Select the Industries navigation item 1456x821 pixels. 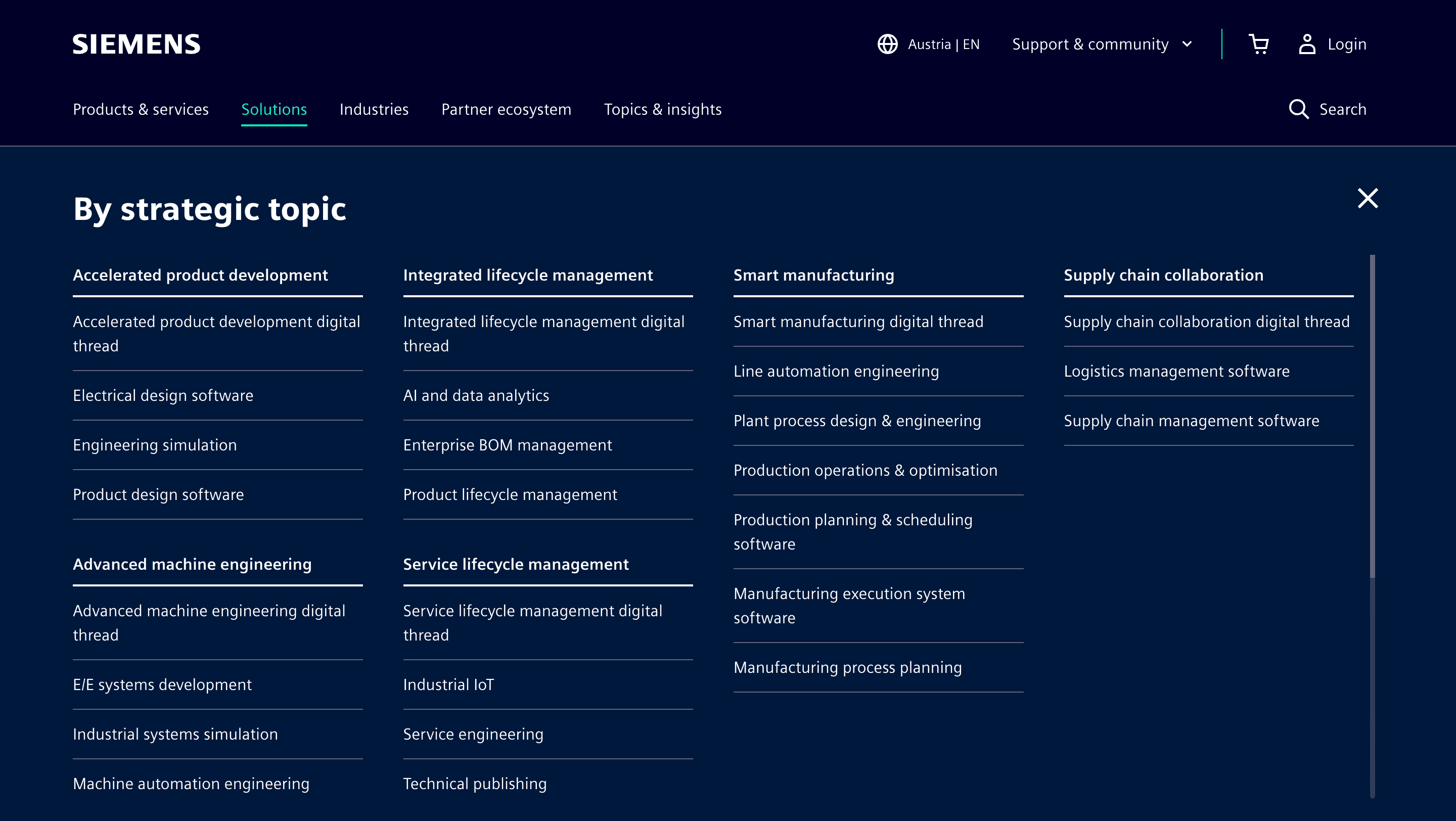click(x=374, y=109)
